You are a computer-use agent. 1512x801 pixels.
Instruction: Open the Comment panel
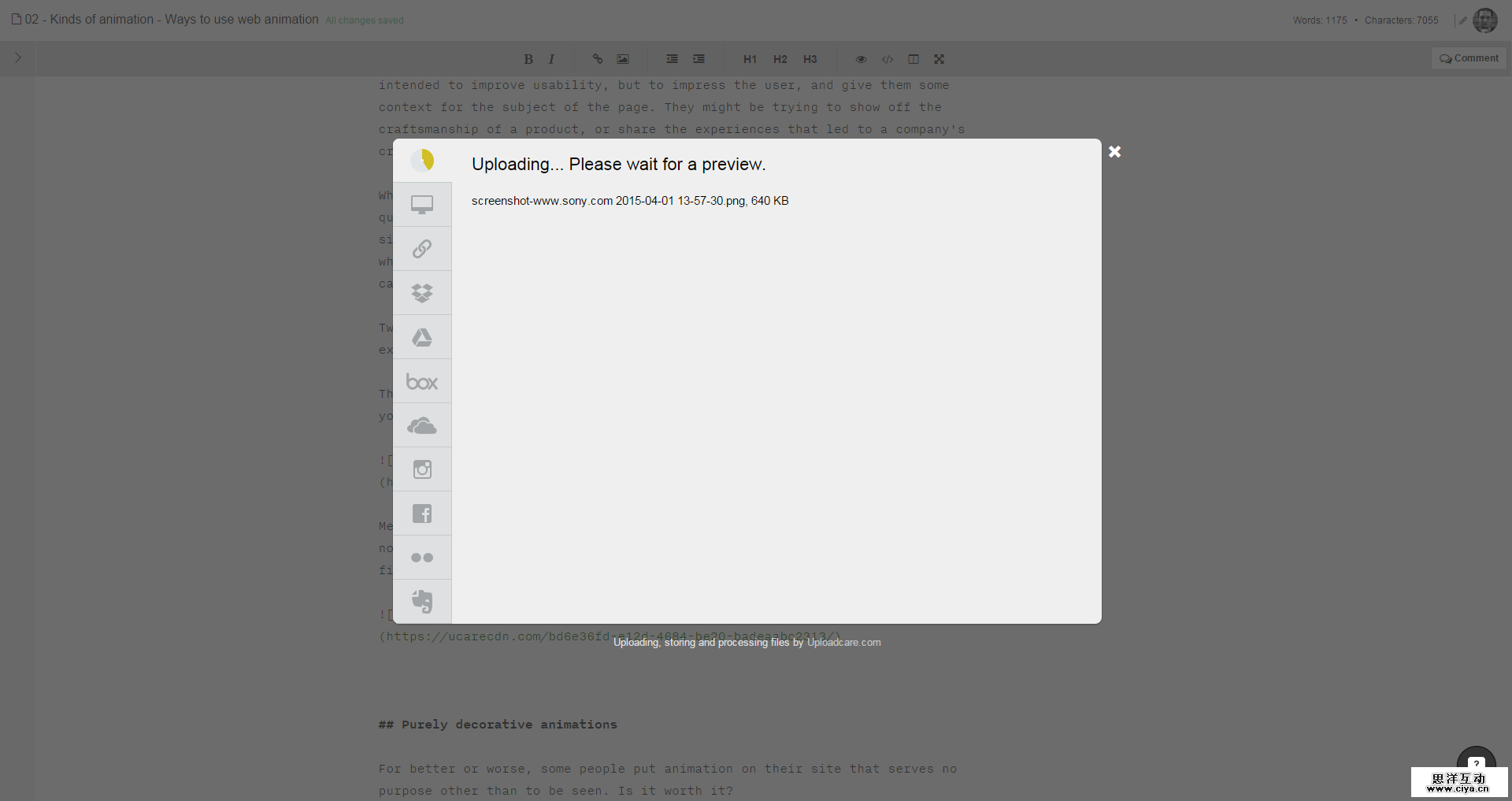[1469, 58]
